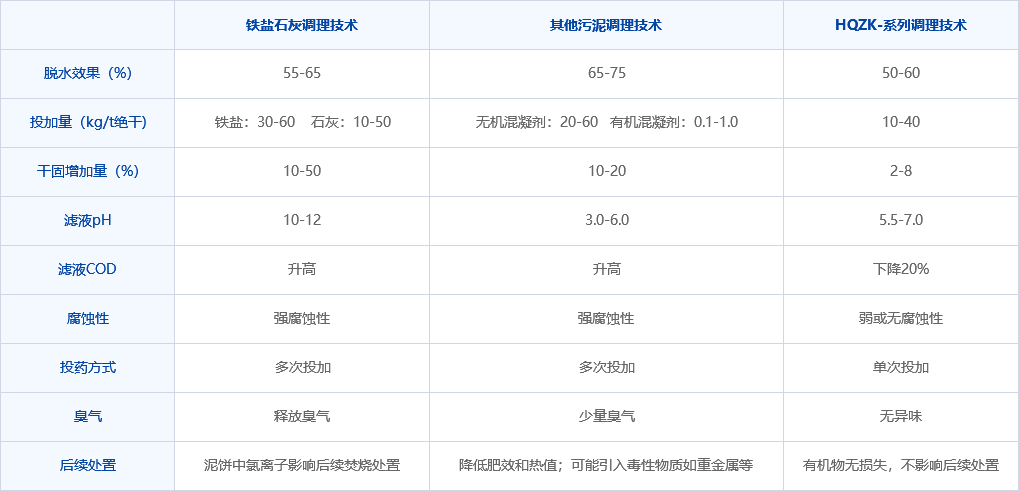Click the 其他污泥调理技术 column header
This screenshot has width=1019, height=491.
(606, 25)
